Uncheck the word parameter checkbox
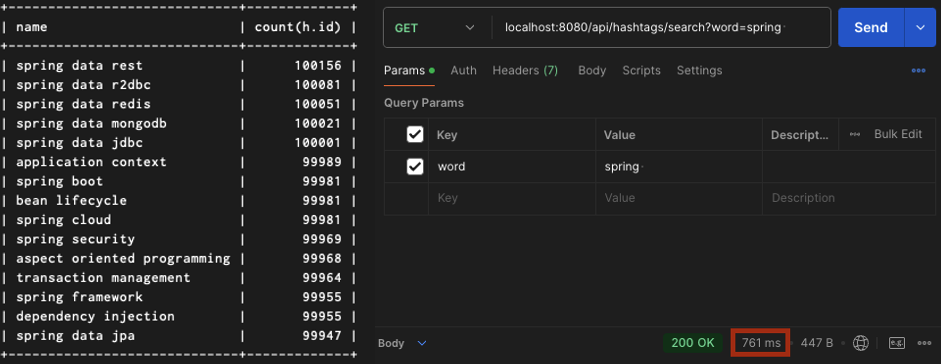This screenshot has width=941, height=364. (415, 166)
